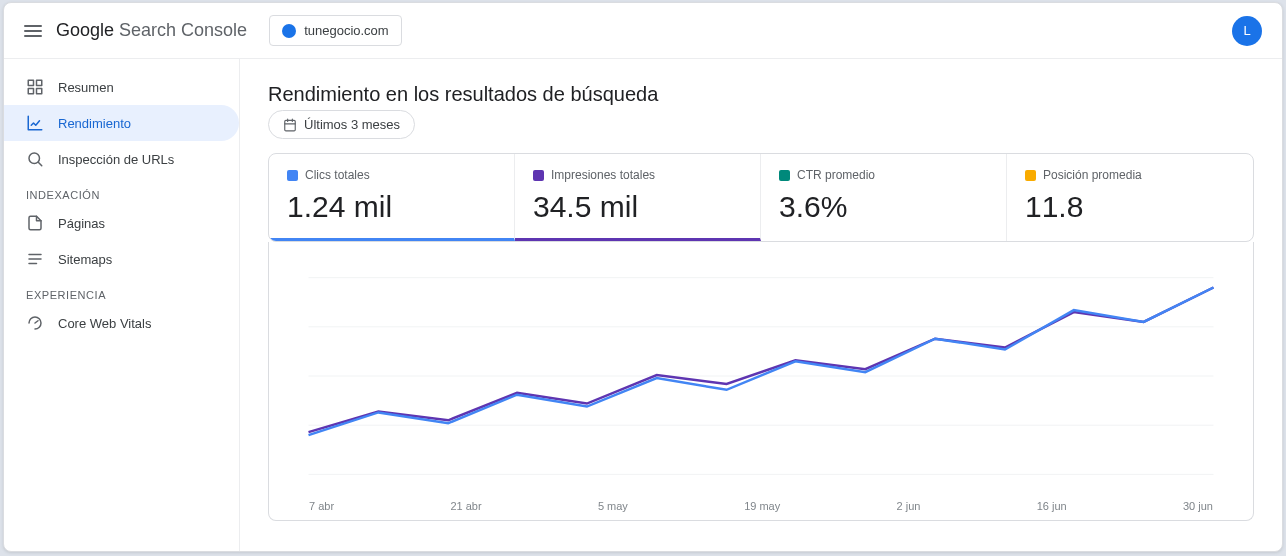Click the 7 abr axis label
Image resolution: width=1286 pixels, height=556 pixels.
pos(321,506)
